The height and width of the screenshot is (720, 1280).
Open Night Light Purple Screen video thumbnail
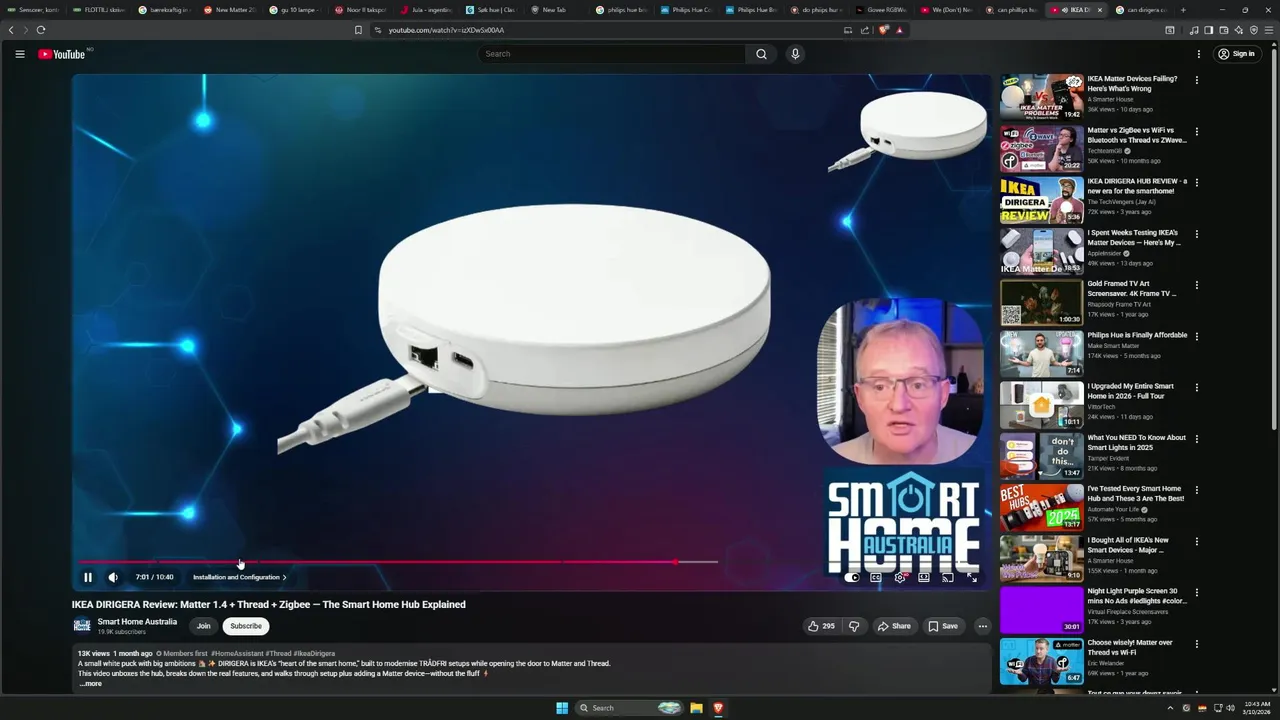click(x=1041, y=609)
